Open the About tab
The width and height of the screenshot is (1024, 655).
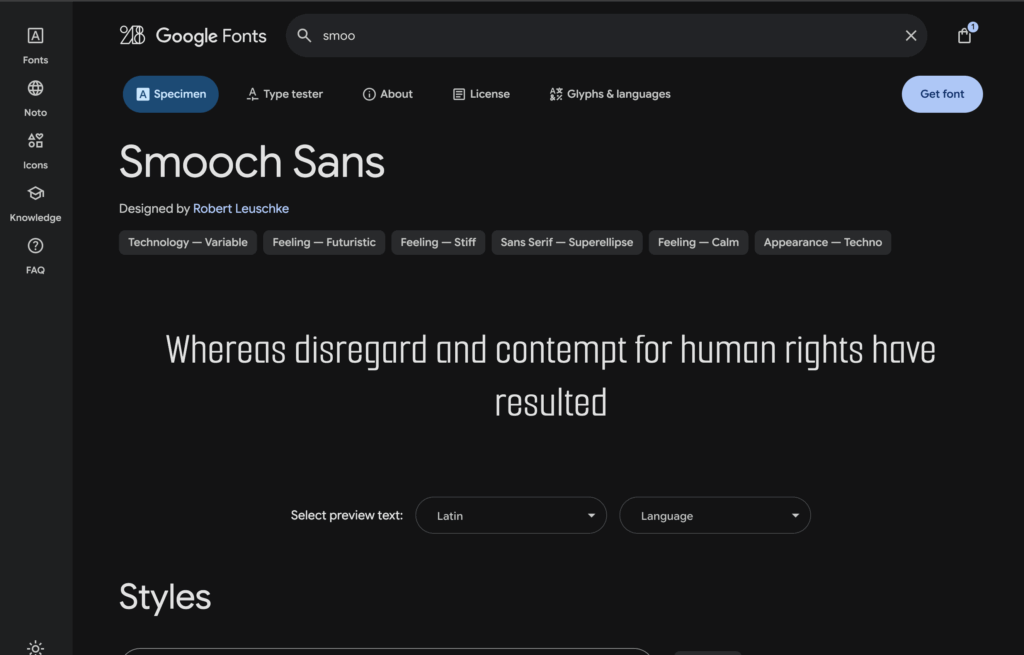(387, 94)
